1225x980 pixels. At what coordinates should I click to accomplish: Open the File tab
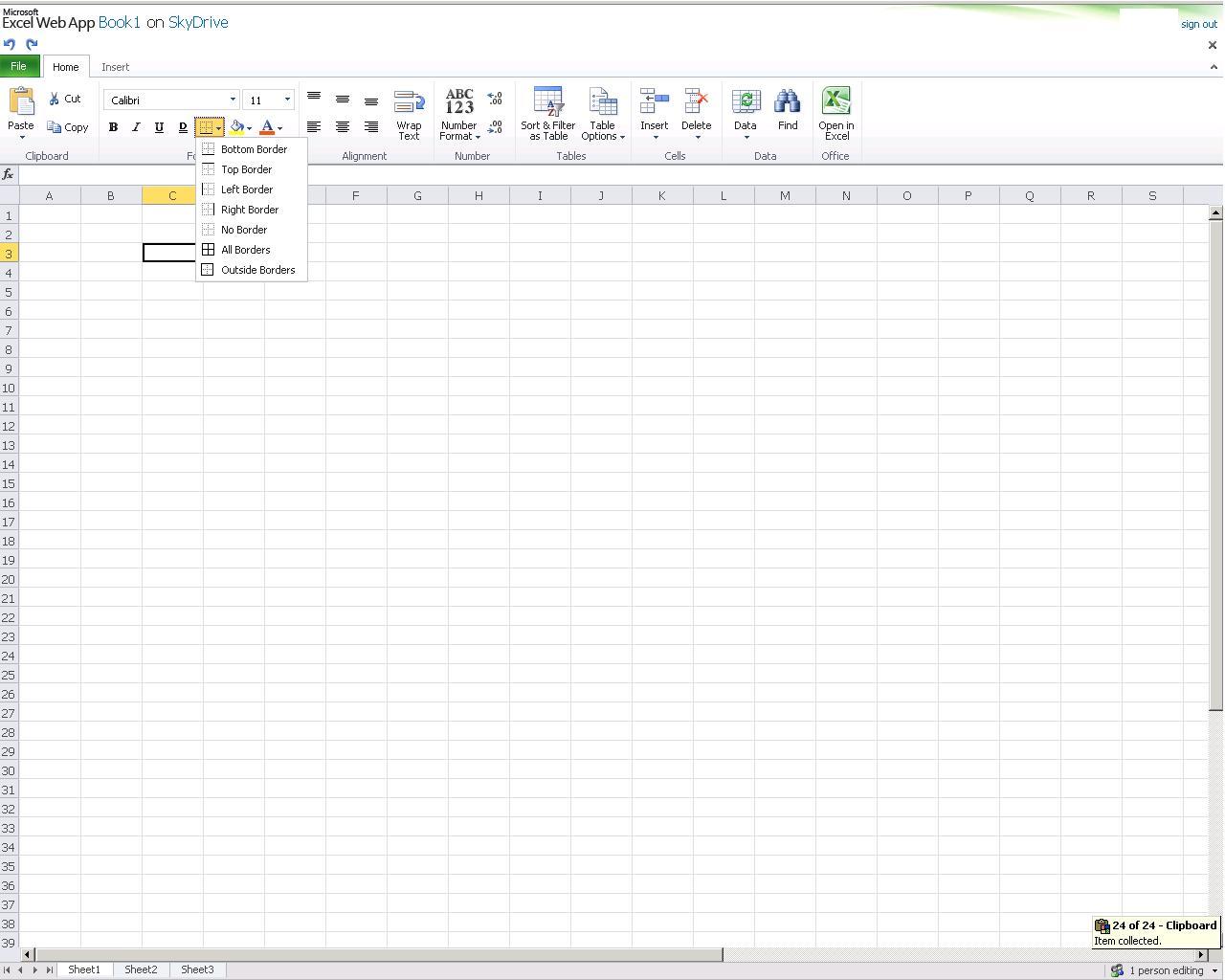click(x=19, y=66)
